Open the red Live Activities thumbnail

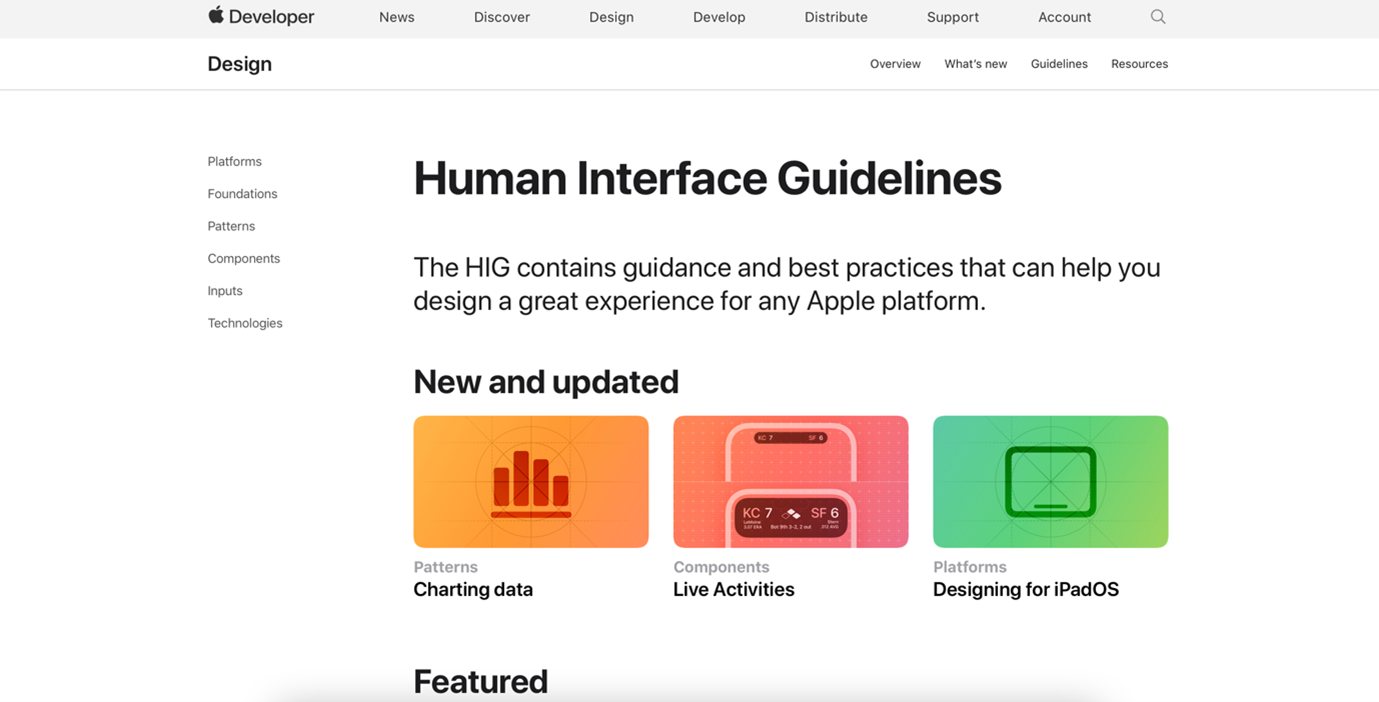[x=791, y=482]
